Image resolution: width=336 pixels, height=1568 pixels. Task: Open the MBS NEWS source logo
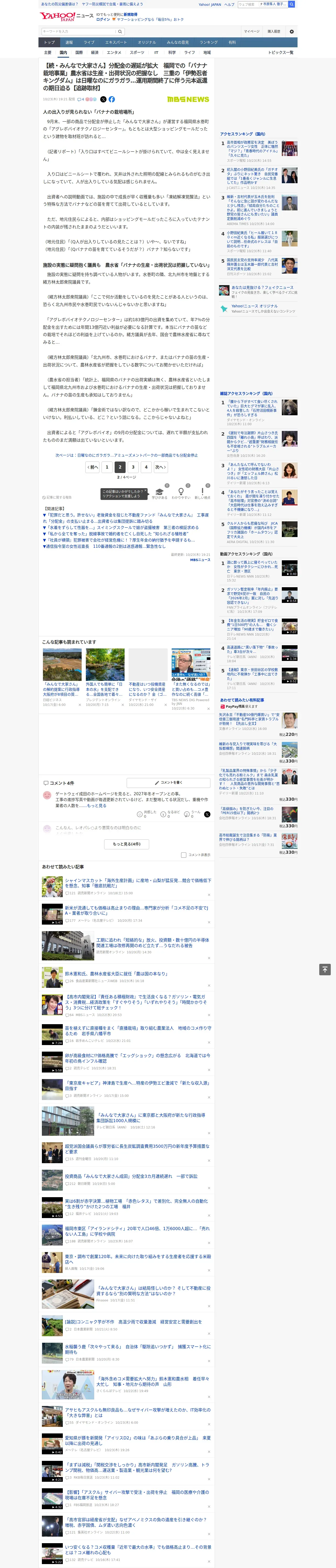point(188,99)
